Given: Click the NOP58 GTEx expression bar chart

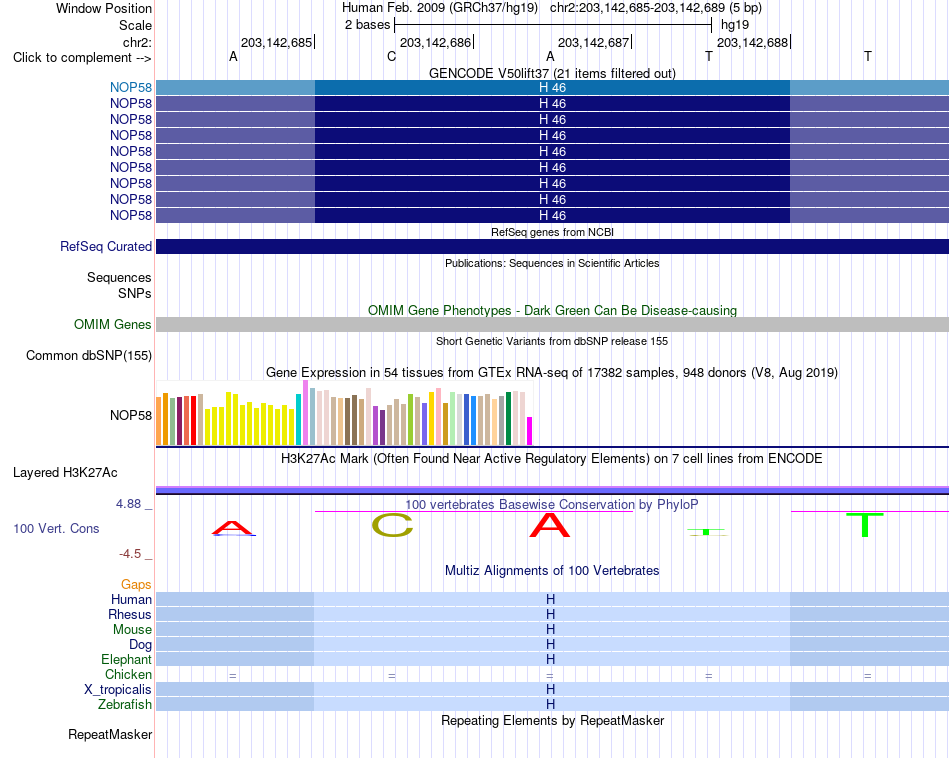Looking at the screenshot, I should click(344, 413).
